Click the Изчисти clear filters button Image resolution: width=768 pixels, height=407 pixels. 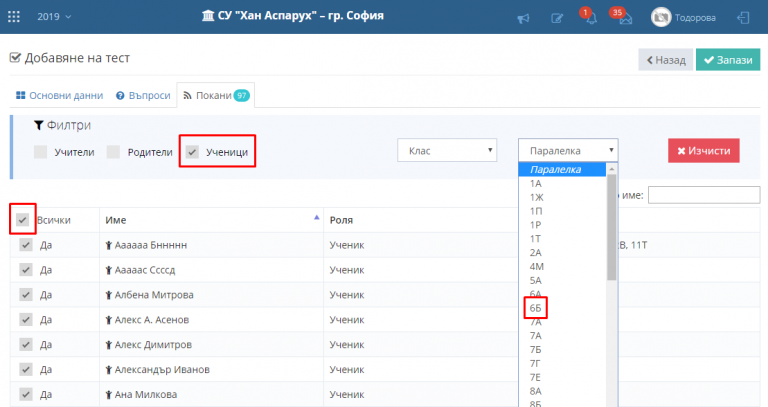[704, 151]
